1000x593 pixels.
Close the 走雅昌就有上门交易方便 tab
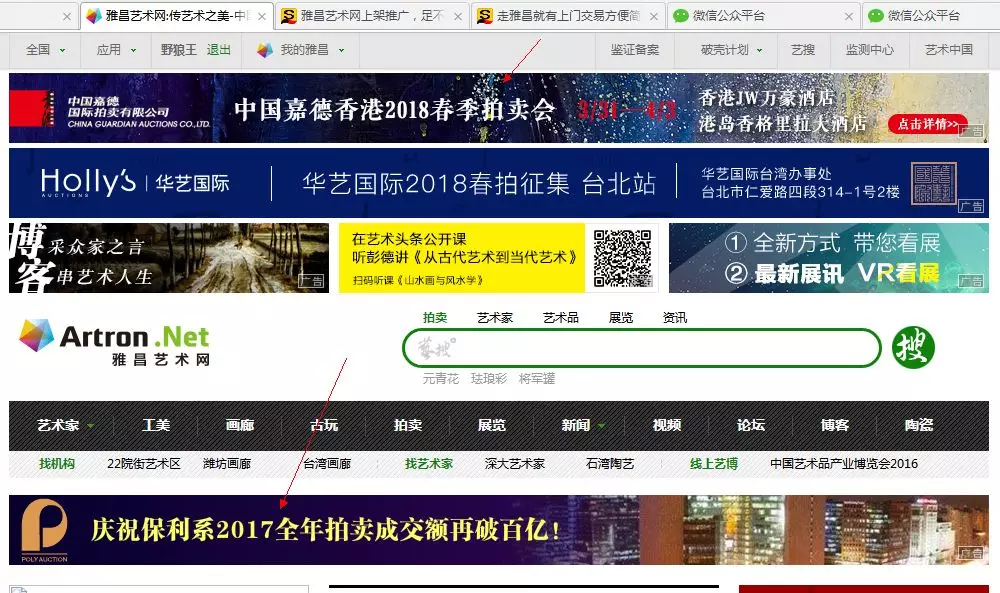pos(654,17)
